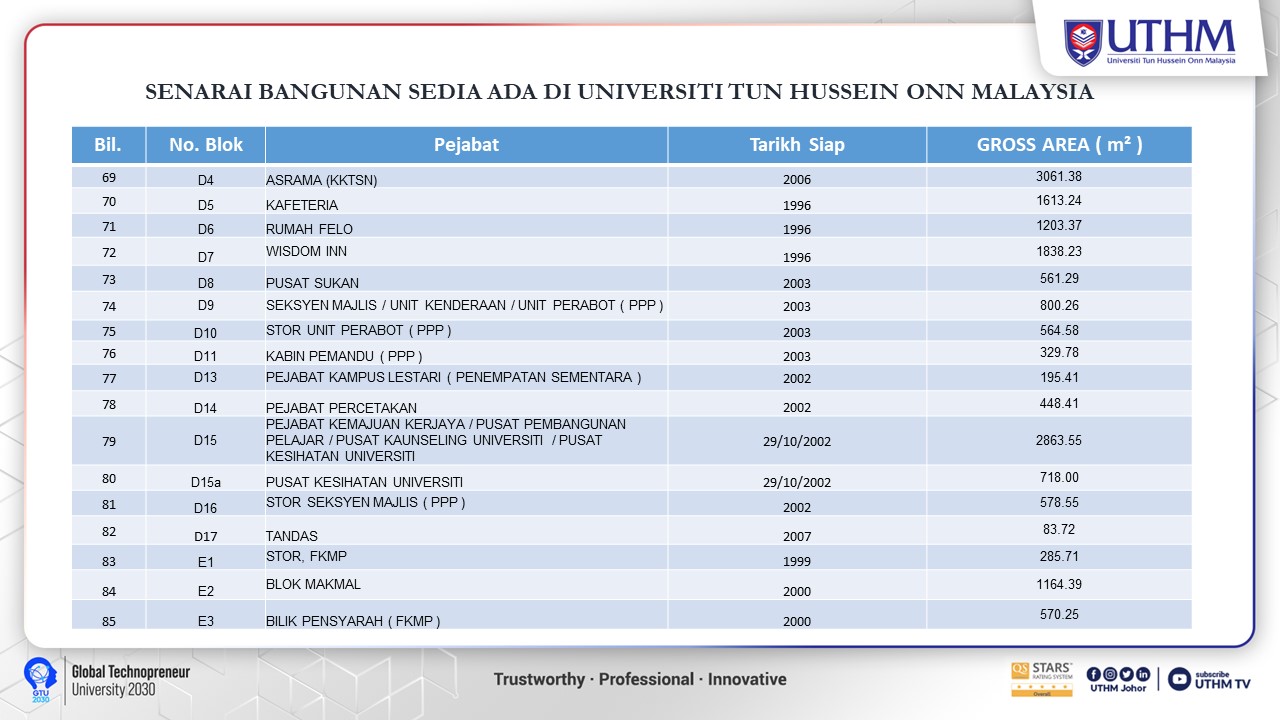The height and width of the screenshot is (720, 1280).
Task: Click the QS Stars rating badge
Action: [1041, 679]
